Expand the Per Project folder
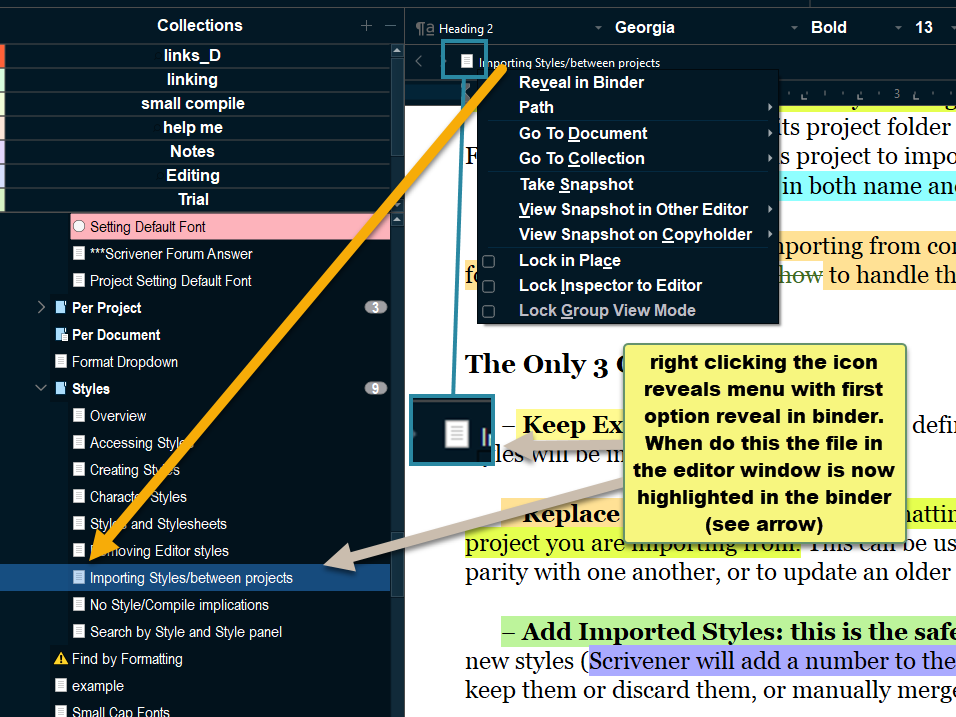Viewport: 956px width, 717px height. coord(41,307)
